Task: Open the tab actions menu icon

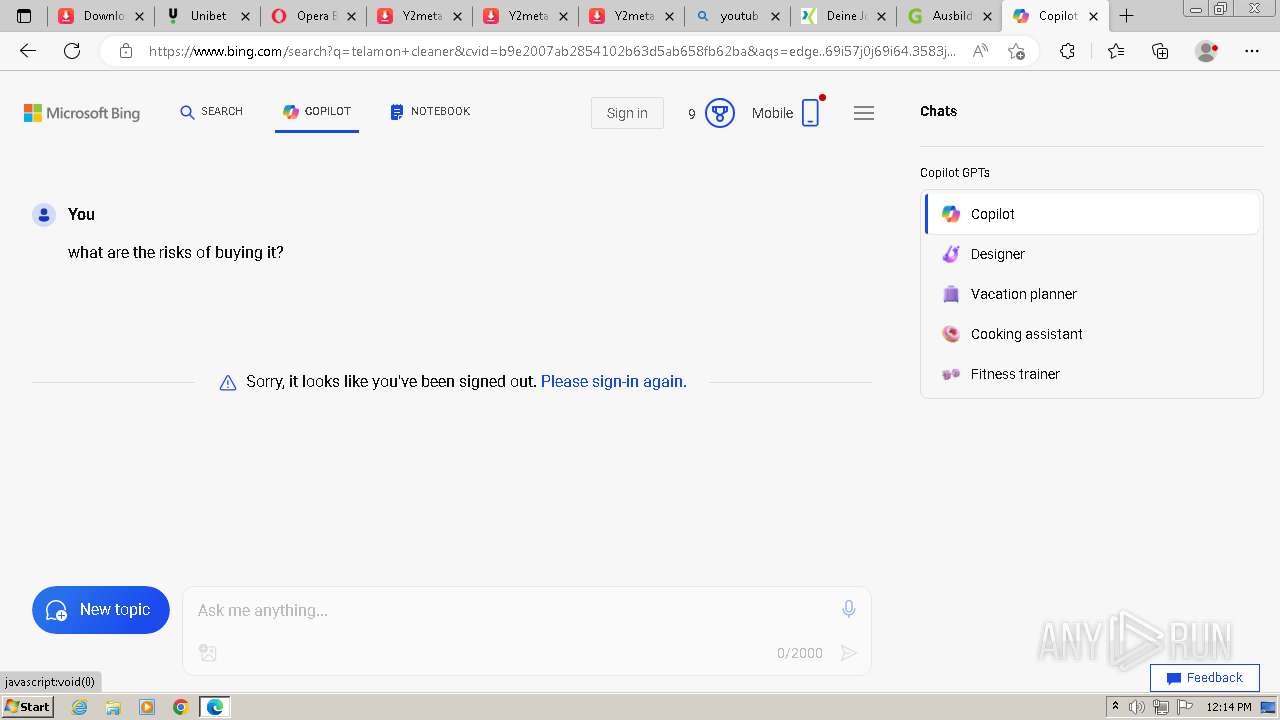Action: pos(24,16)
